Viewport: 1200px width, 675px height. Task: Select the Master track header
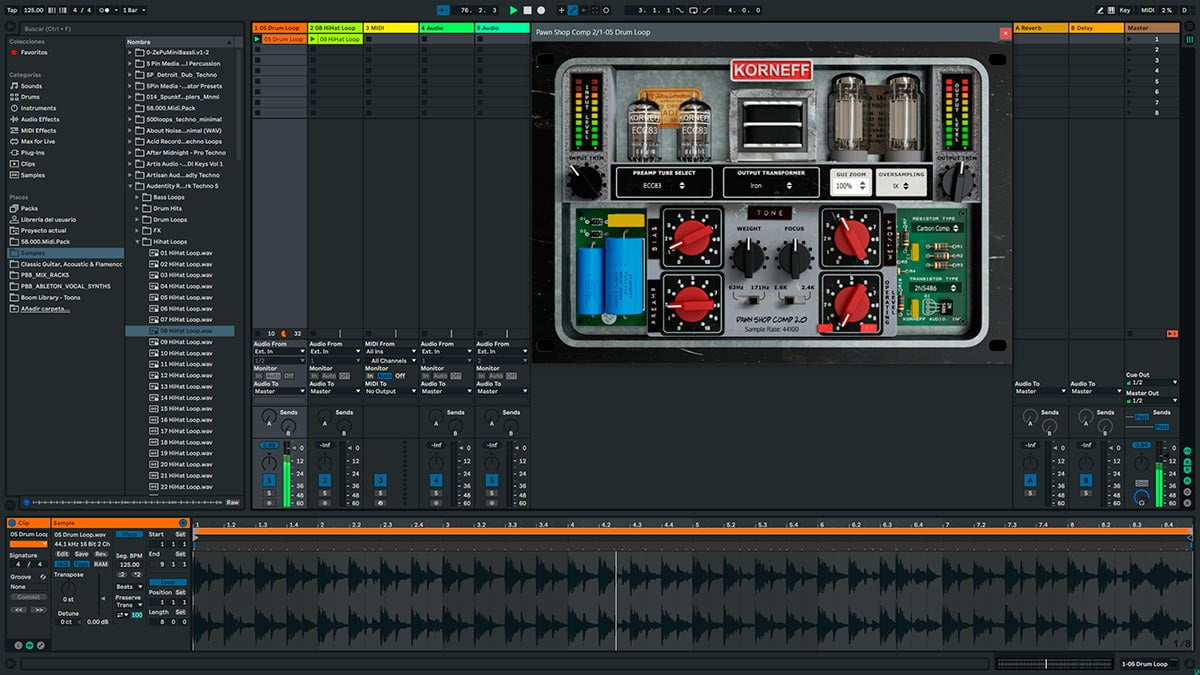(x=1152, y=28)
